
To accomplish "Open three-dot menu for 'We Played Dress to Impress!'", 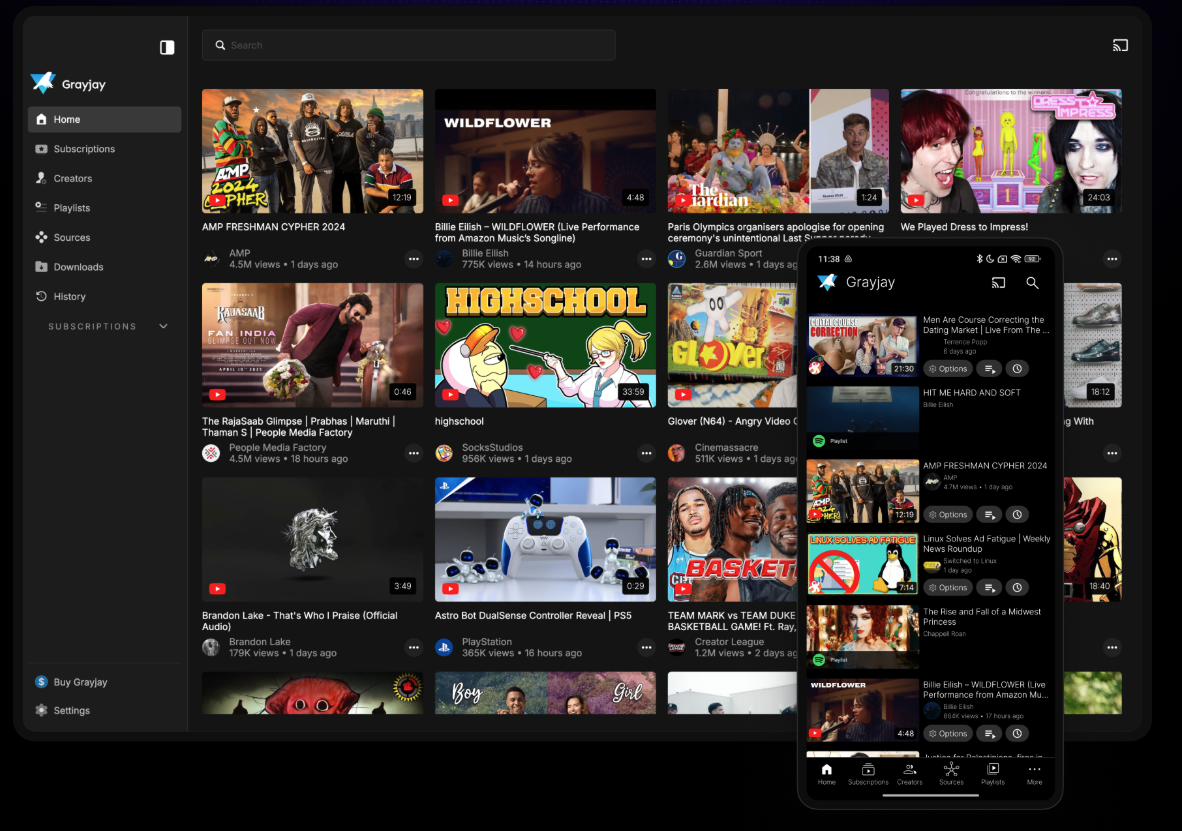I will (x=1113, y=259).
